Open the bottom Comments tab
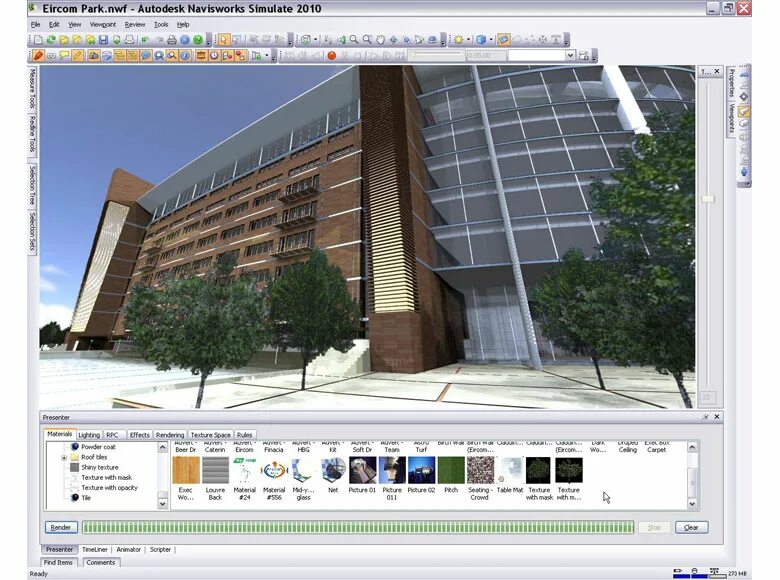This screenshot has width=780, height=580. click(100, 563)
